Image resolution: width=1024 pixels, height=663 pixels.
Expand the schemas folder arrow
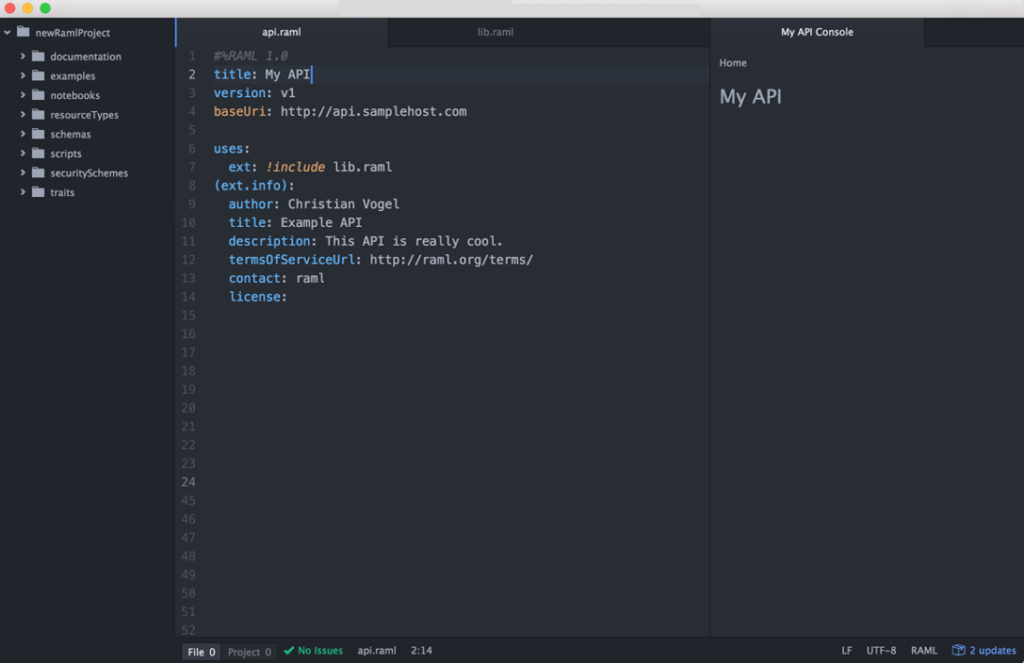[23, 134]
